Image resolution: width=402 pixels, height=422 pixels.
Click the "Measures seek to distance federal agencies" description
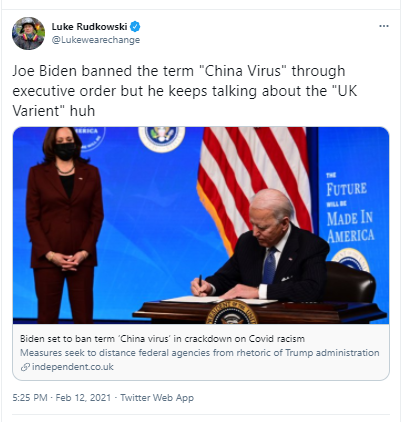click(200, 353)
